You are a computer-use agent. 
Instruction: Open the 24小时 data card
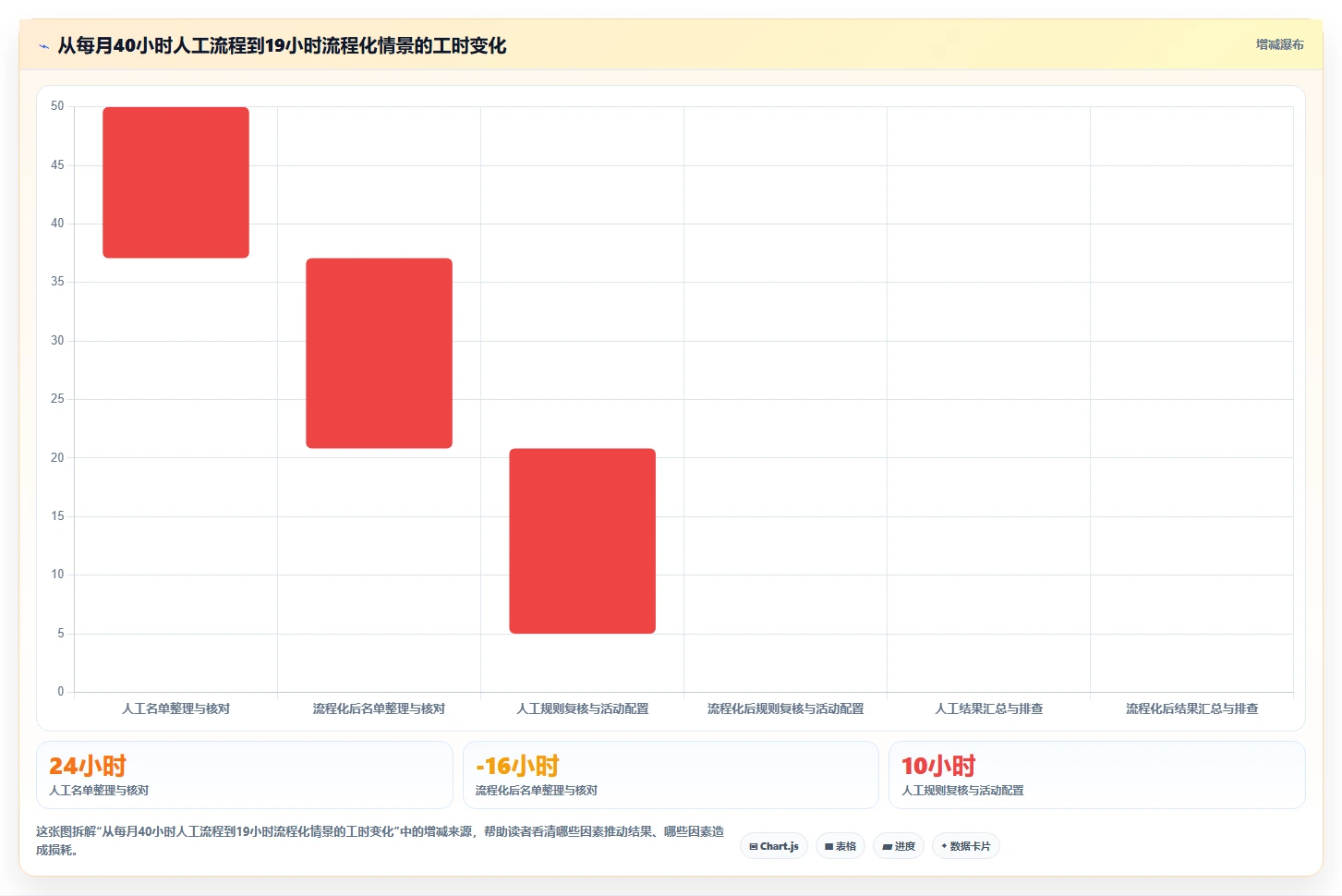click(245, 775)
